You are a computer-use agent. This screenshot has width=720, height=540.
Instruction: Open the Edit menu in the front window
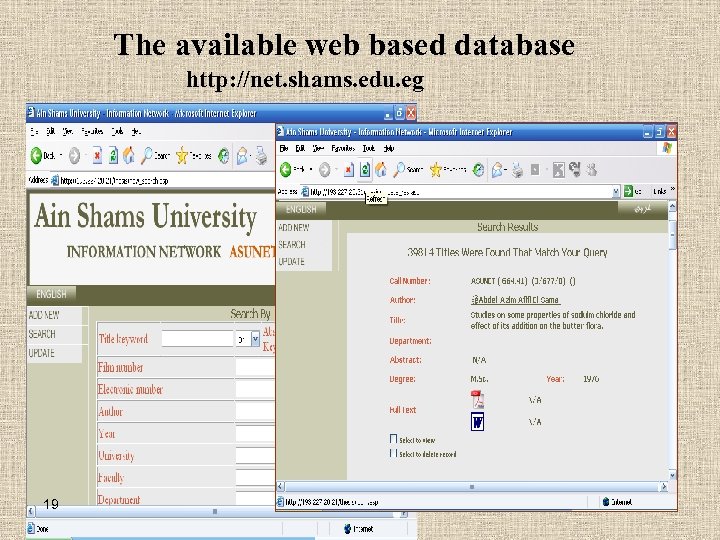pos(300,148)
